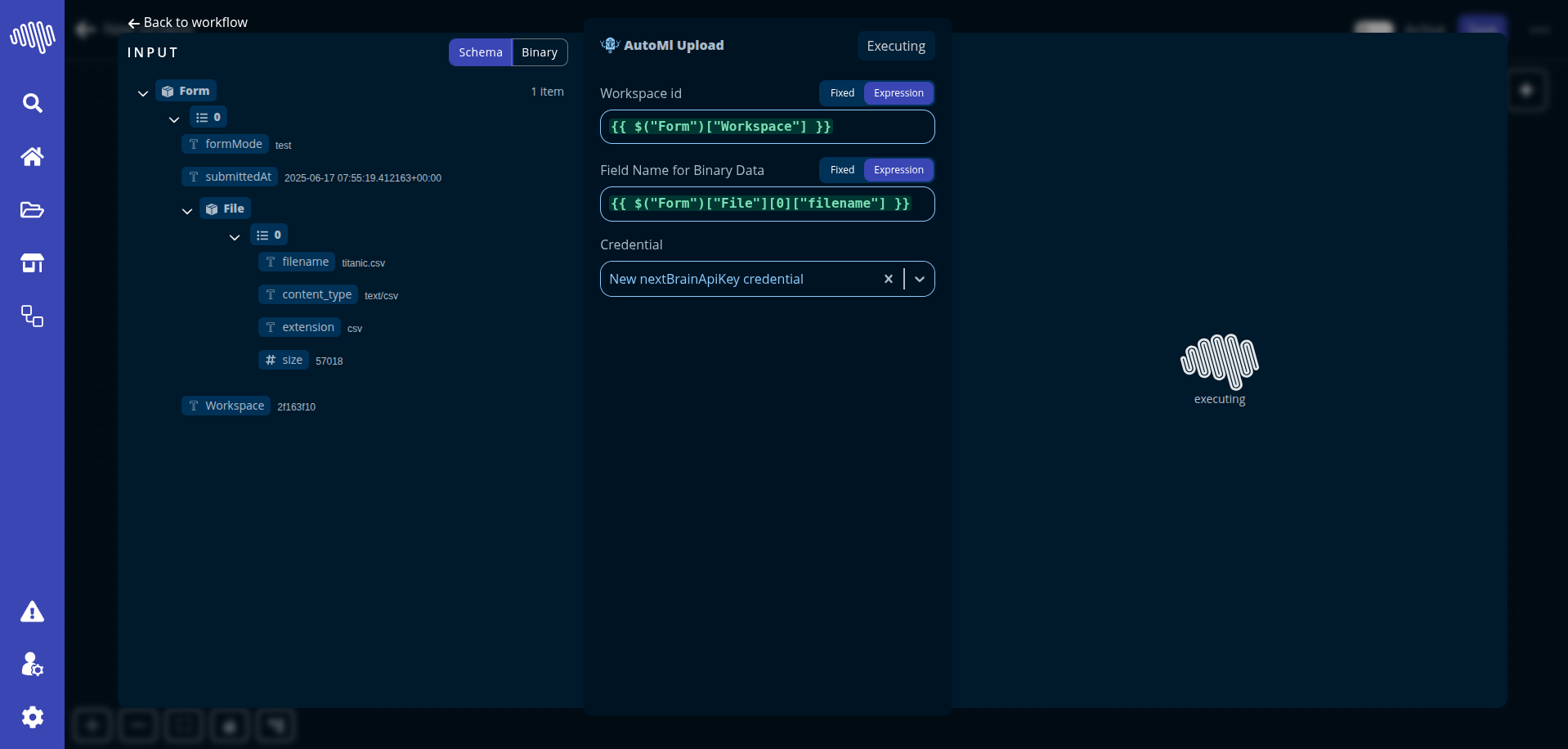Click the Workspace id expression field

tap(767, 127)
